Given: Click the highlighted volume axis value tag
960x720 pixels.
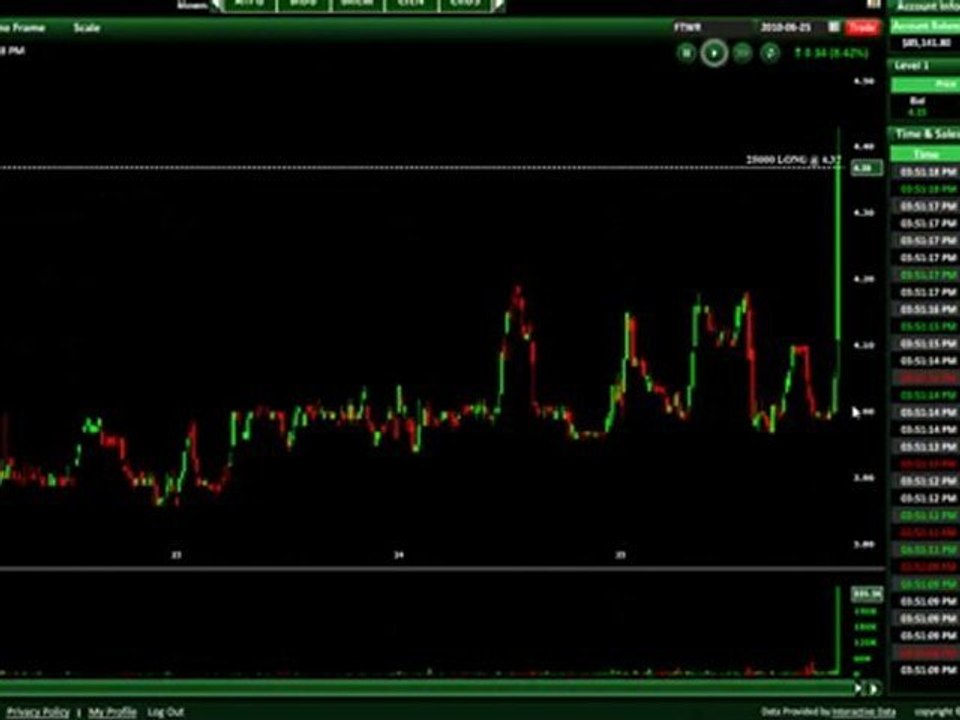Looking at the screenshot, I should 867,594.
